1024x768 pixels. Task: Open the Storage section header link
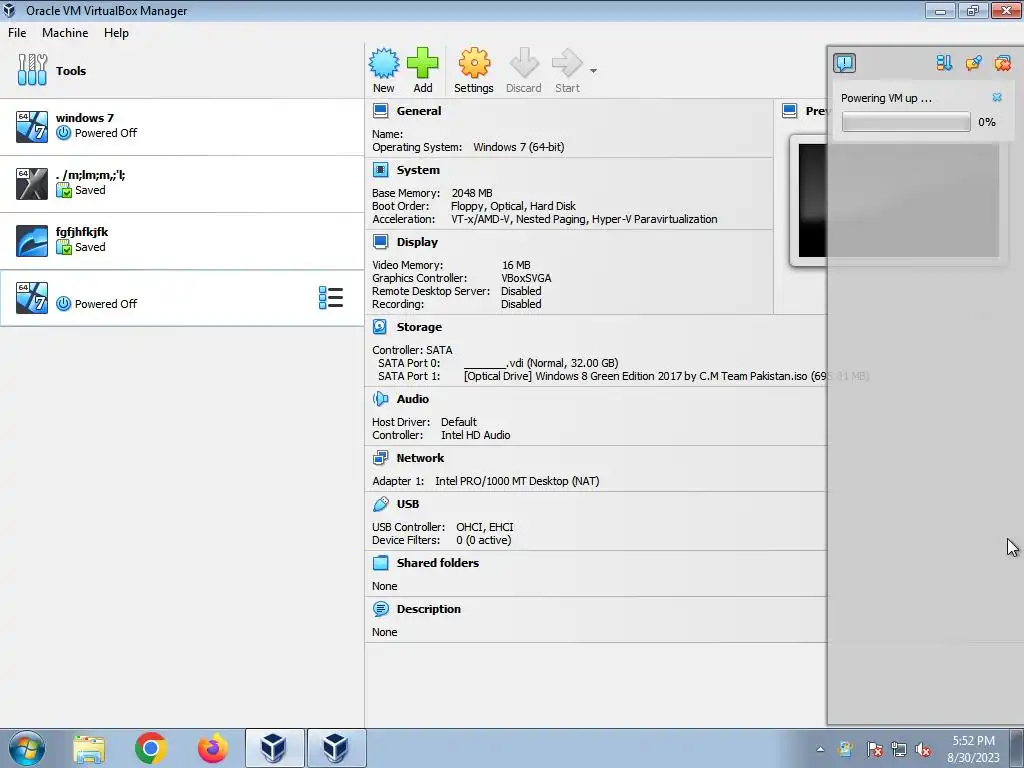click(419, 327)
